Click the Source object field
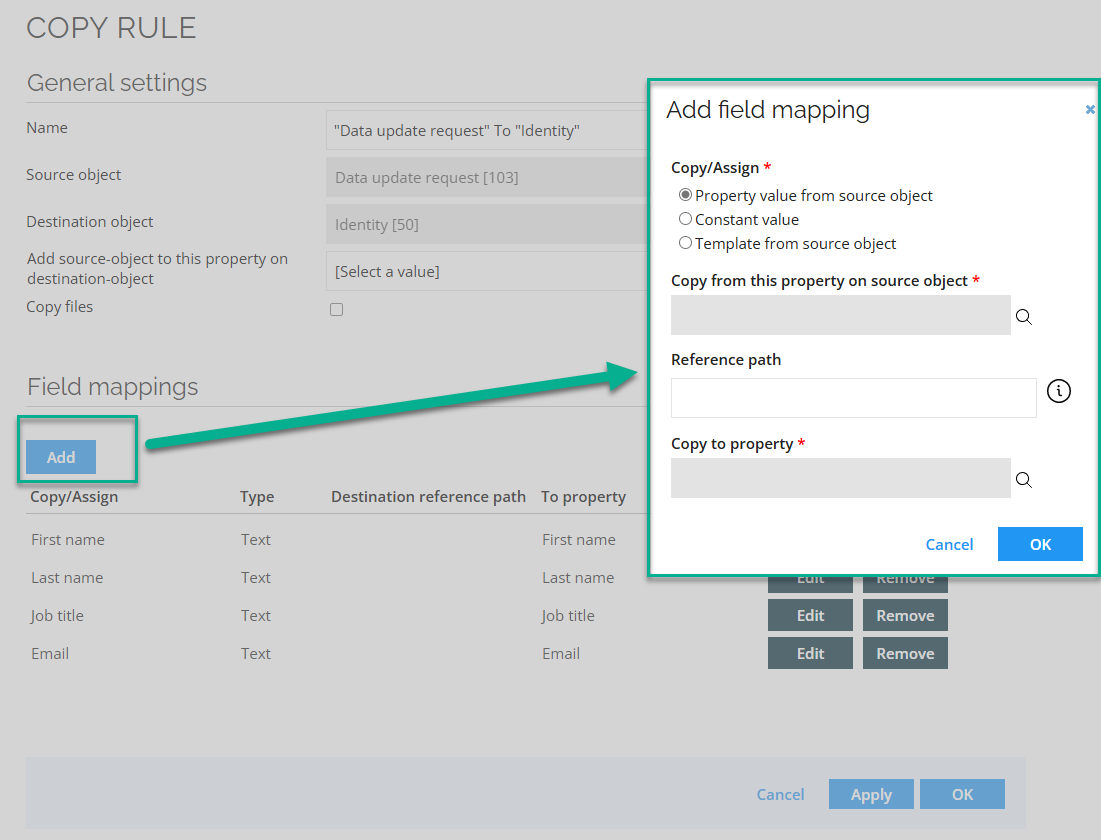Viewport: 1101px width, 840px height. tap(487, 177)
